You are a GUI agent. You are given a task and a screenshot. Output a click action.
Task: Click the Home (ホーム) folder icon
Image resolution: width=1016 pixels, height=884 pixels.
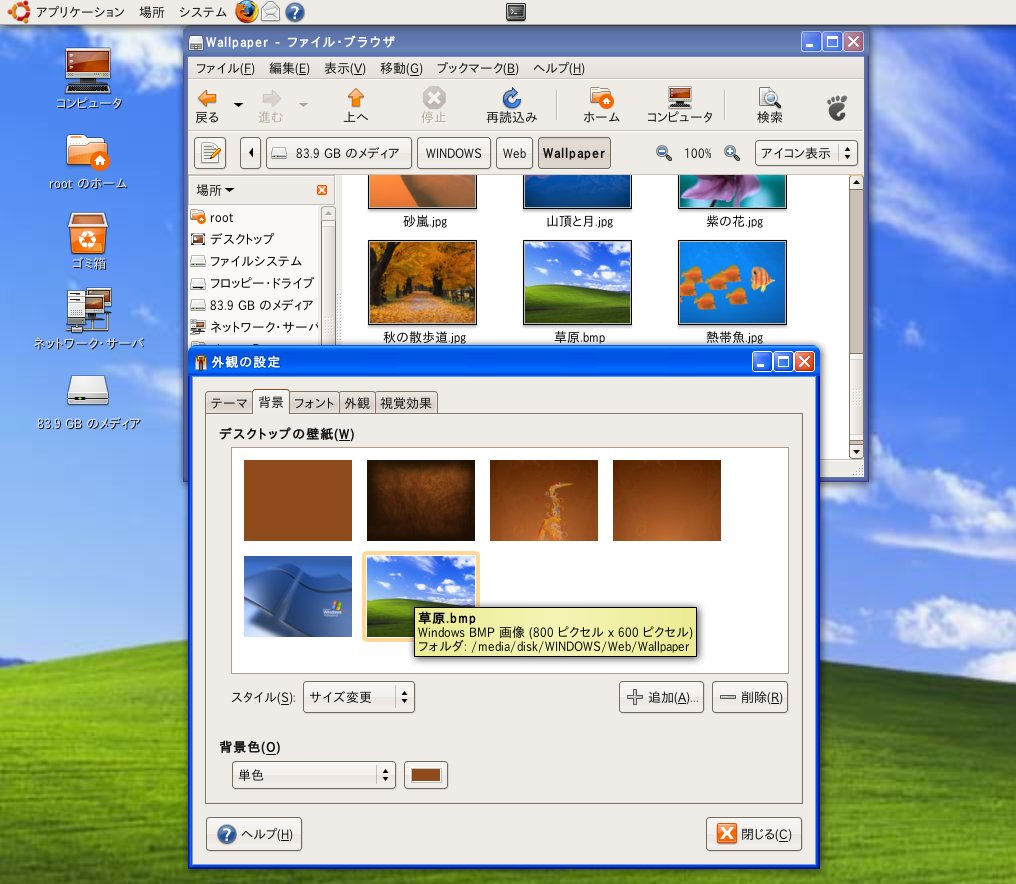click(601, 98)
